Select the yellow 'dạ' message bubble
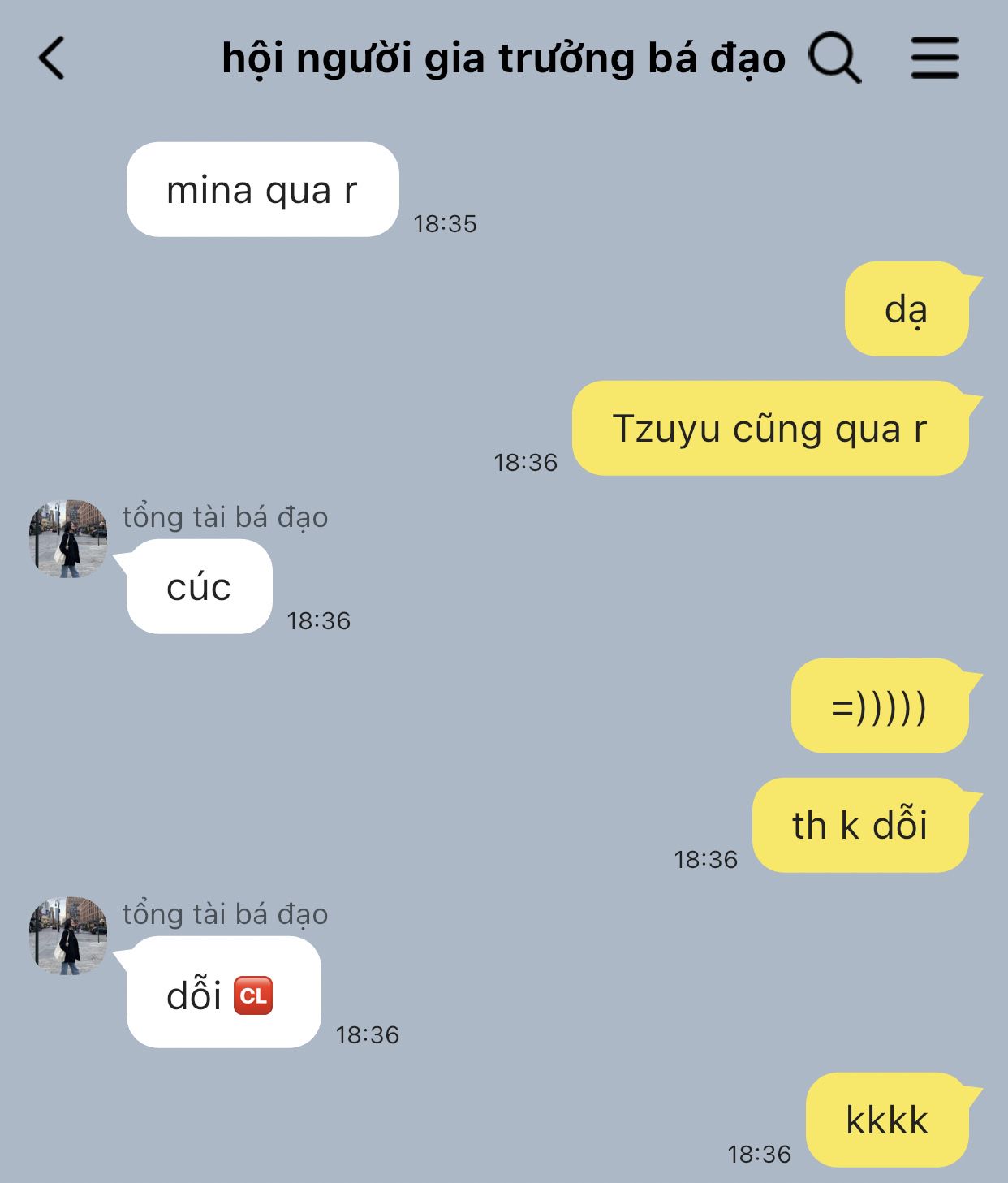This screenshot has width=1008, height=1183. (907, 309)
